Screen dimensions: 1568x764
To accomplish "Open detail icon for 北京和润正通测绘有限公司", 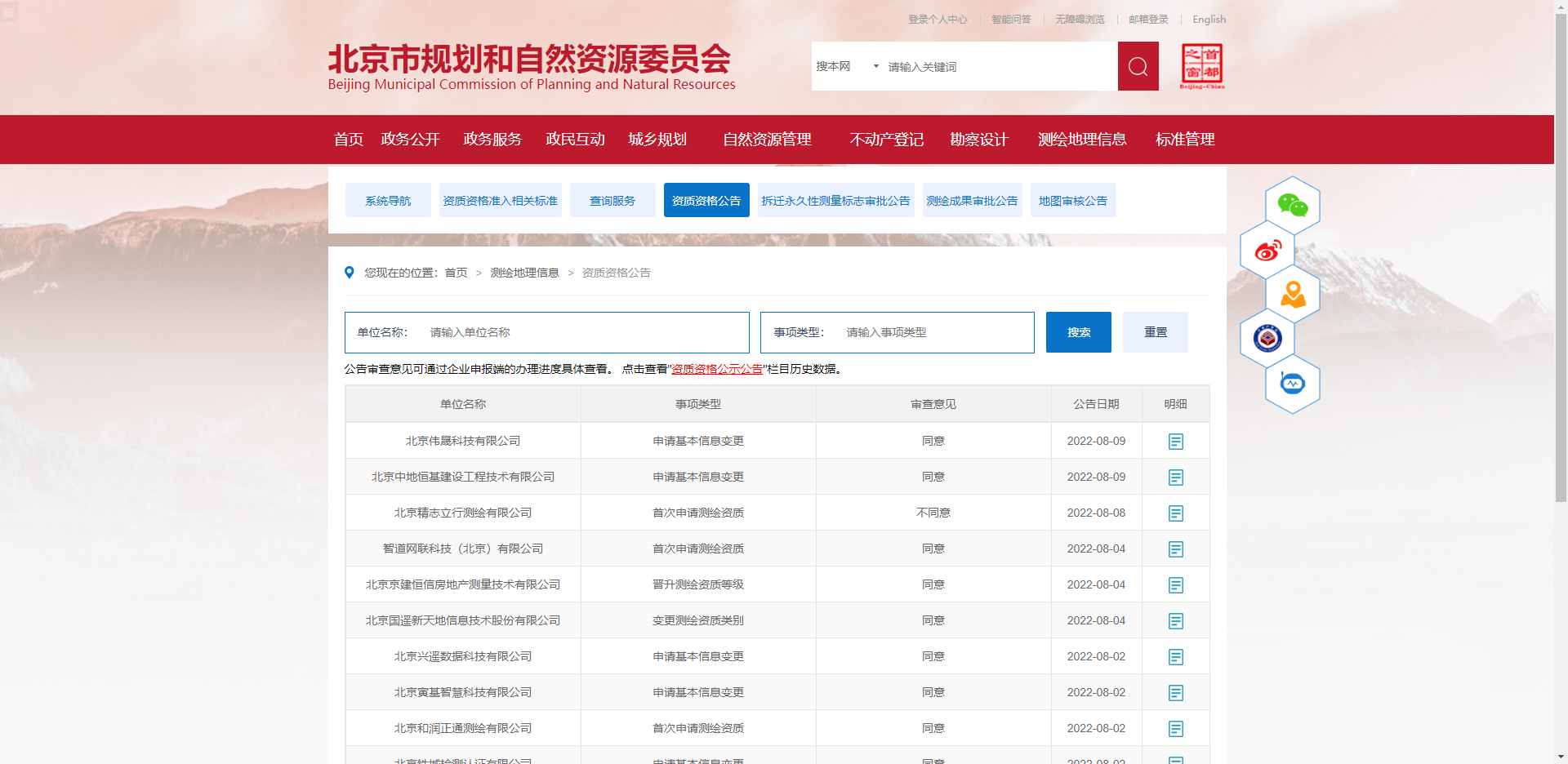I will [x=1176, y=727].
